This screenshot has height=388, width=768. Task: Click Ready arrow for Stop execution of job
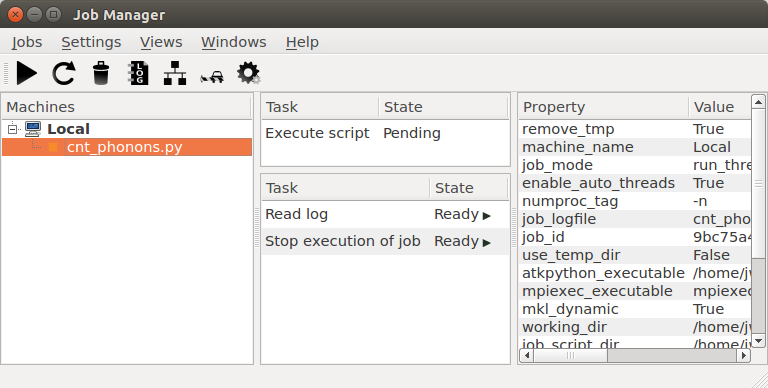pyautogui.click(x=486, y=242)
